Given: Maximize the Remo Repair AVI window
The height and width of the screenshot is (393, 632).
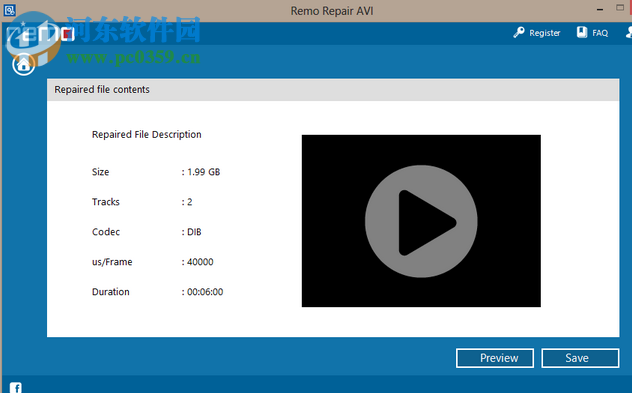Looking at the screenshot, I should [x=620, y=8].
